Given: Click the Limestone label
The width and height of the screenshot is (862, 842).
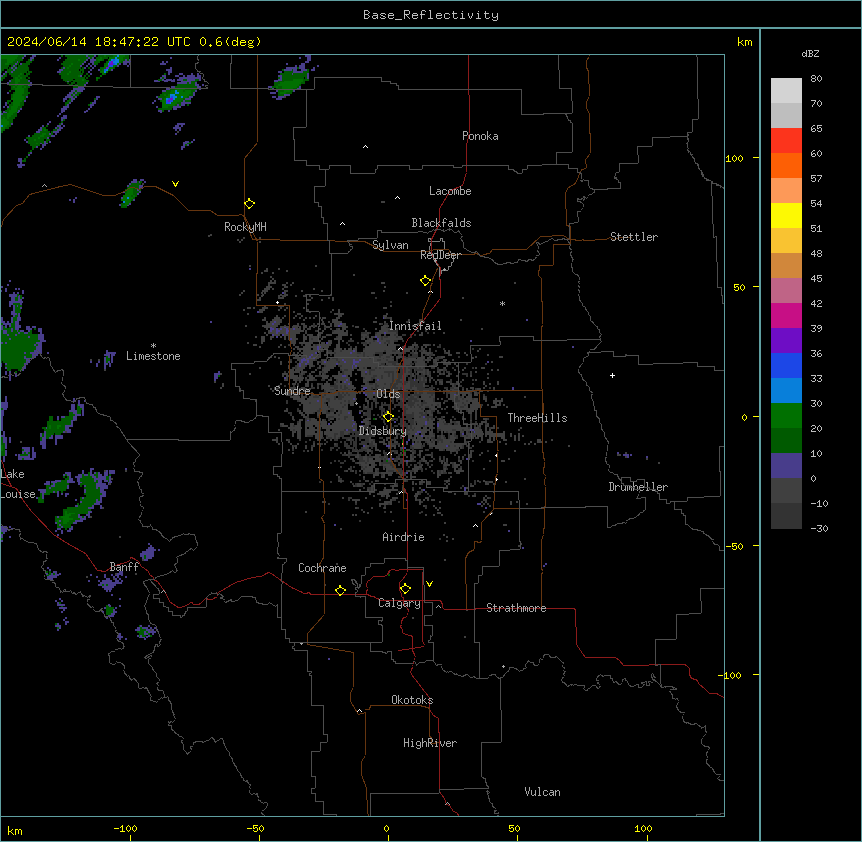Looking at the screenshot, I should pos(153,356).
